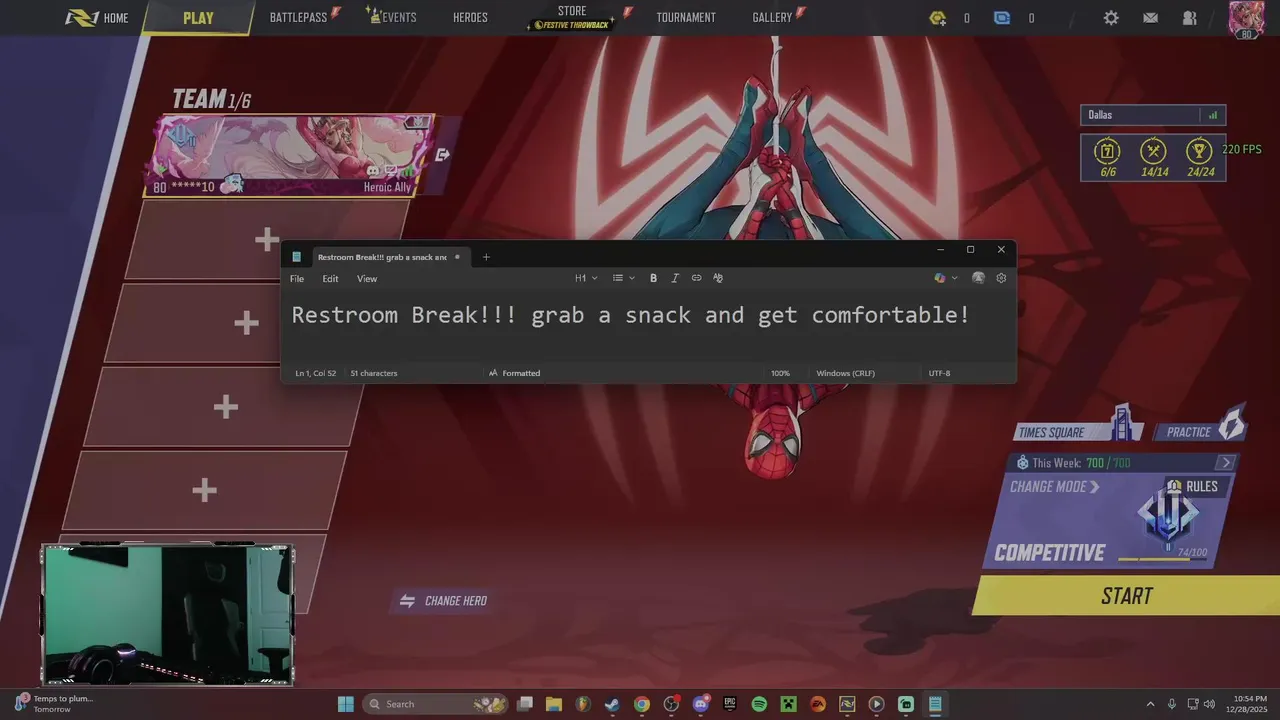Open OBS Studio from taskbar
This screenshot has width=1280, height=720.
pos(671,704)
